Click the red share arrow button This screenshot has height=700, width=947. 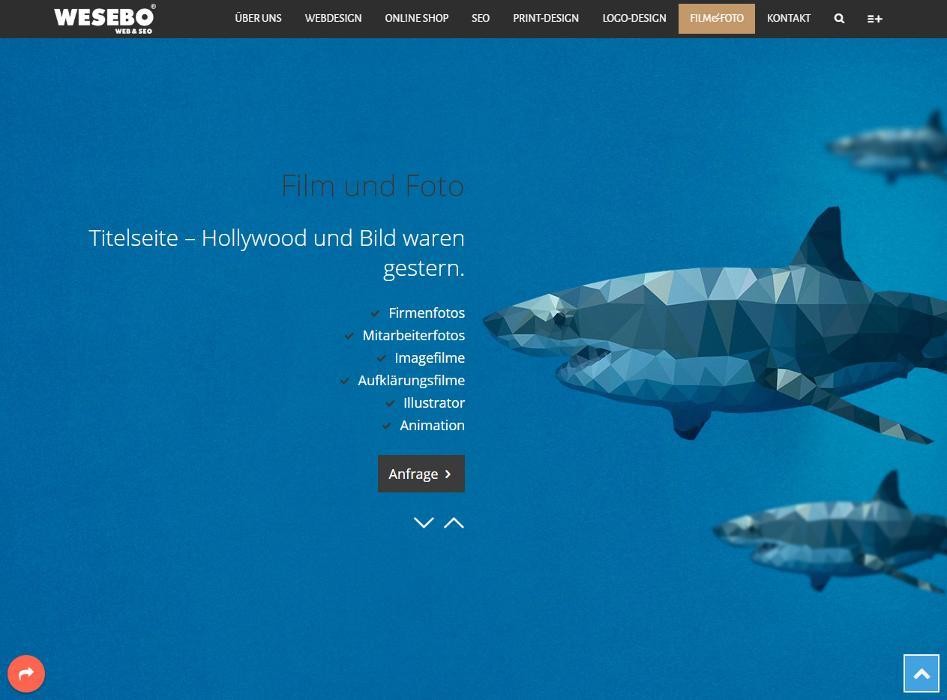tap(26, 673)
